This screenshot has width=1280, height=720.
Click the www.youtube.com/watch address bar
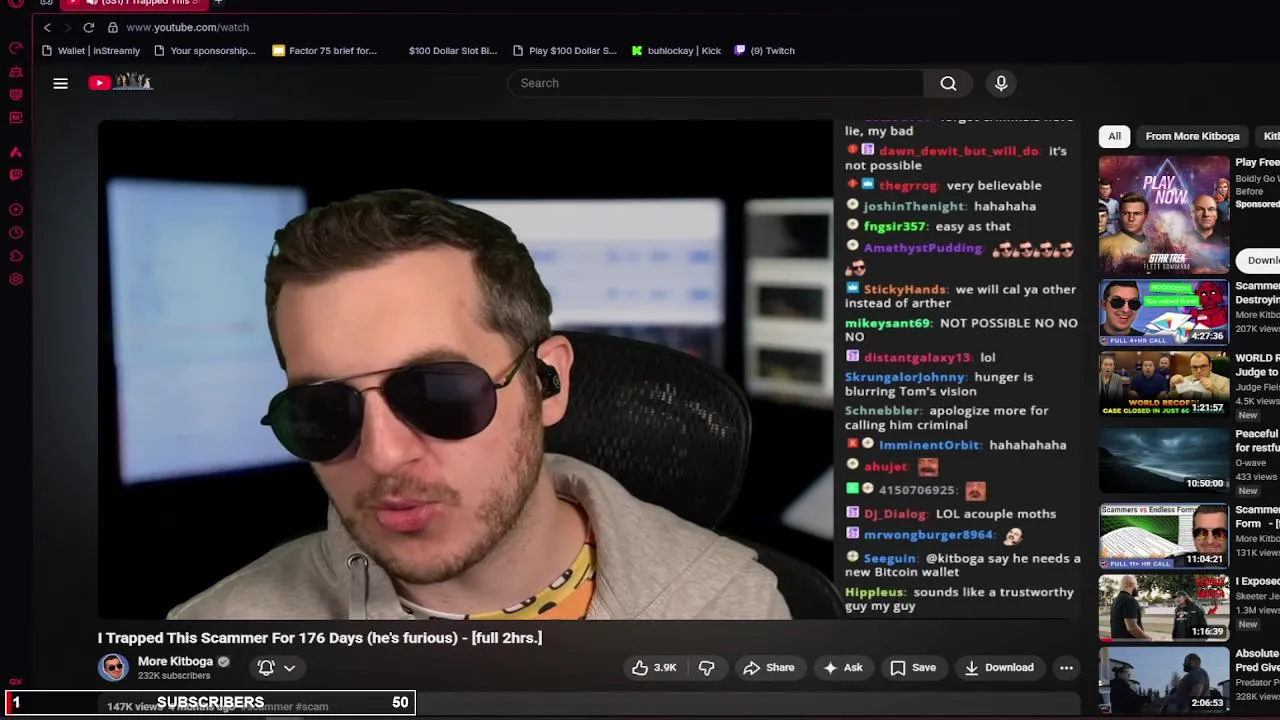(187, 27)
